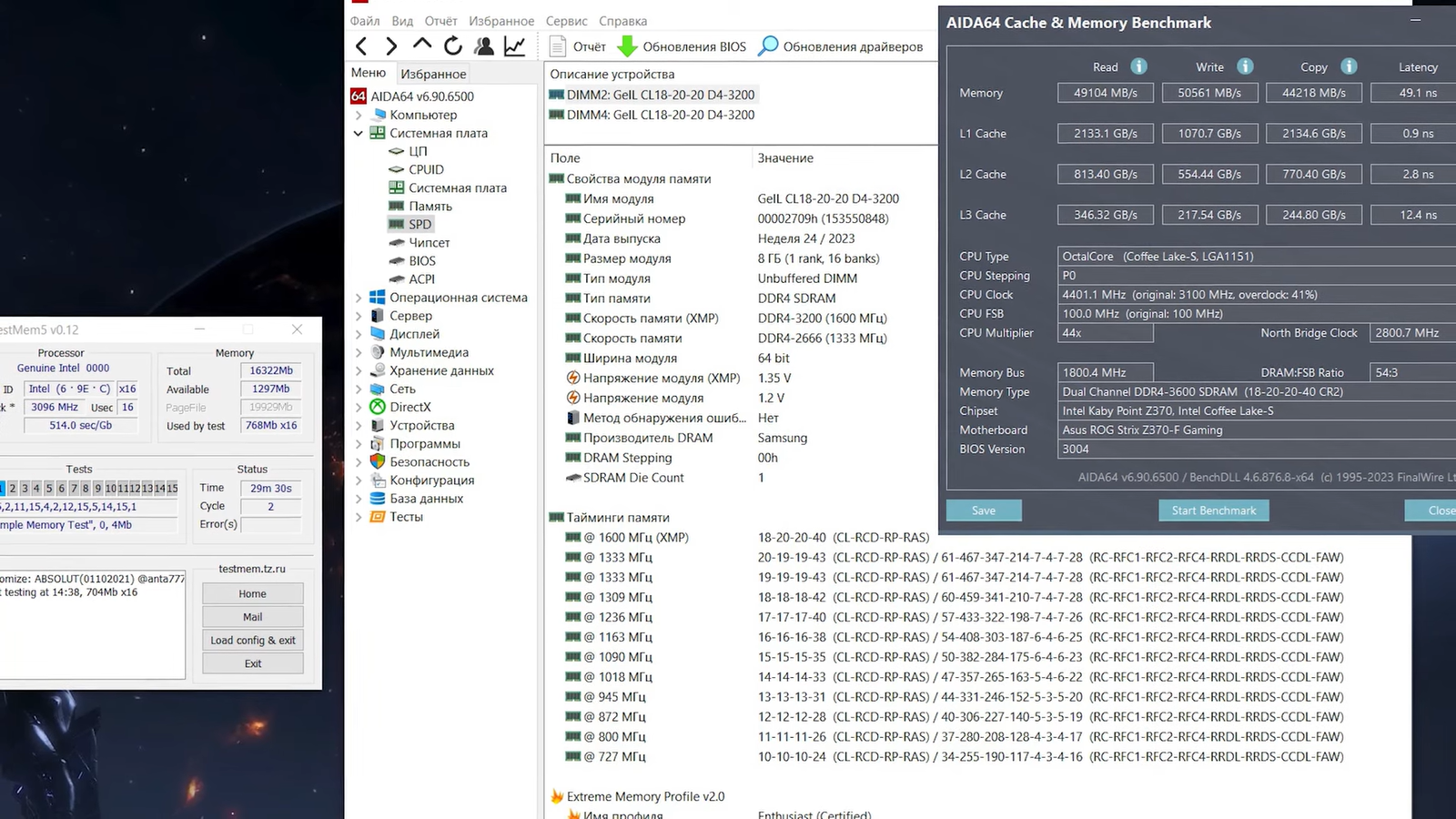1456x819 pixels.
Task: Expand the Операционная система tree node
Action: point(359,298)
